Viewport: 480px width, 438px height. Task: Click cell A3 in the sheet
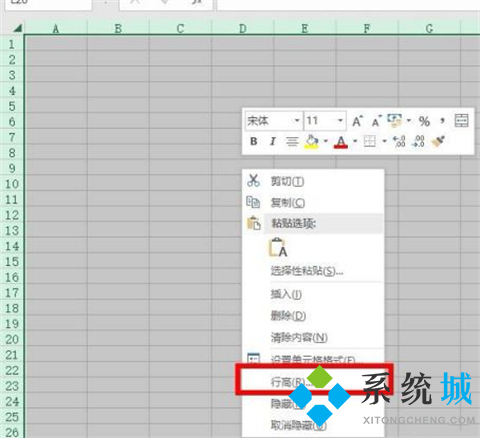(x=56, y=75)
